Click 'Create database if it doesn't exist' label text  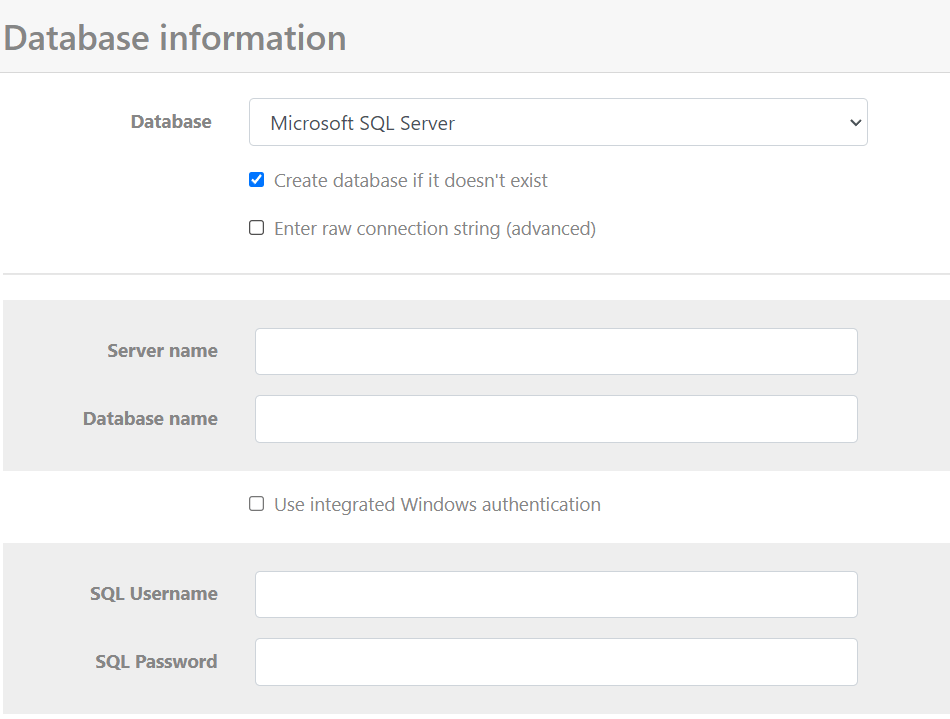coord(410,181)
